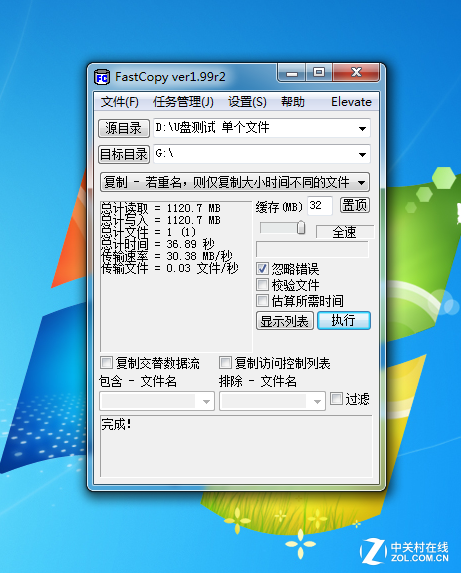Viewport: 461px width, 573px height.
Task: Open the 设置(S) menu
Action: (x=247, y=102)
